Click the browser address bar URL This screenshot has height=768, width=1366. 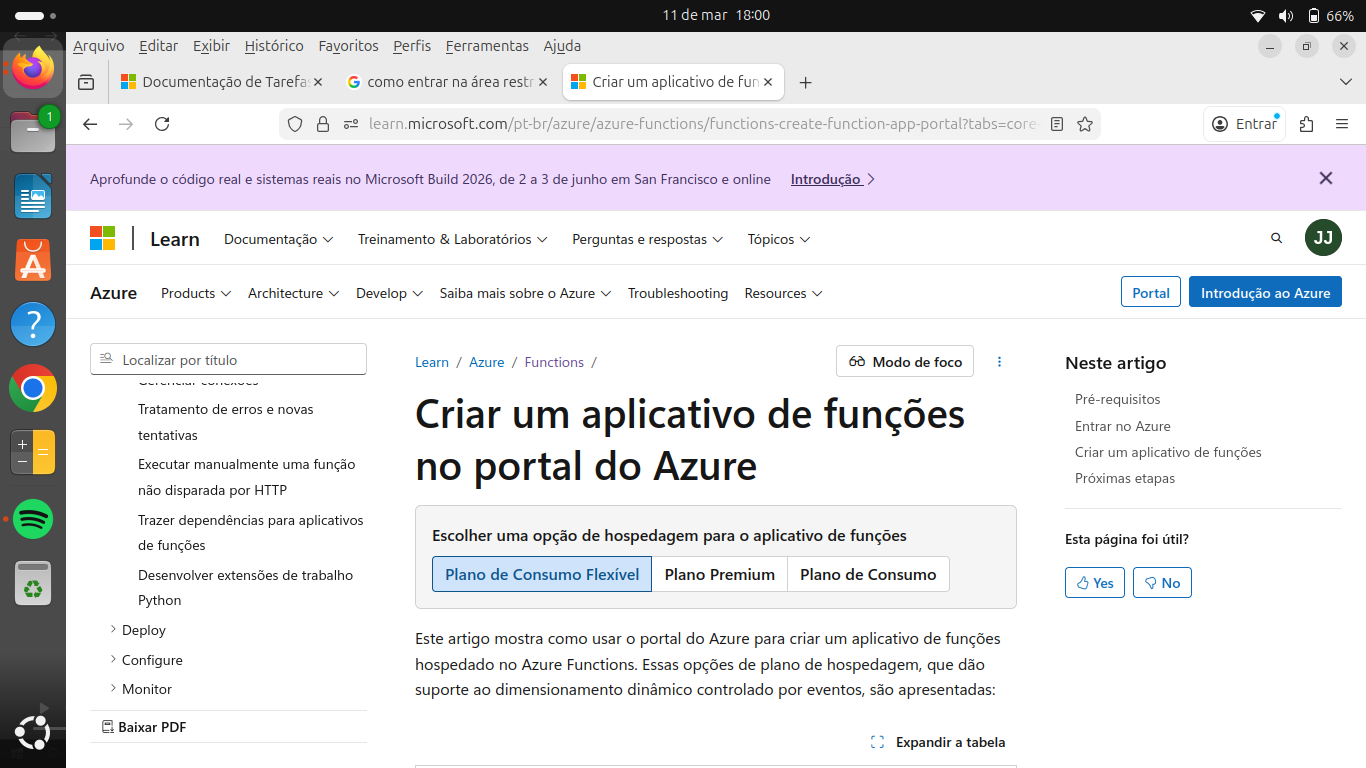tap(703, 124)
